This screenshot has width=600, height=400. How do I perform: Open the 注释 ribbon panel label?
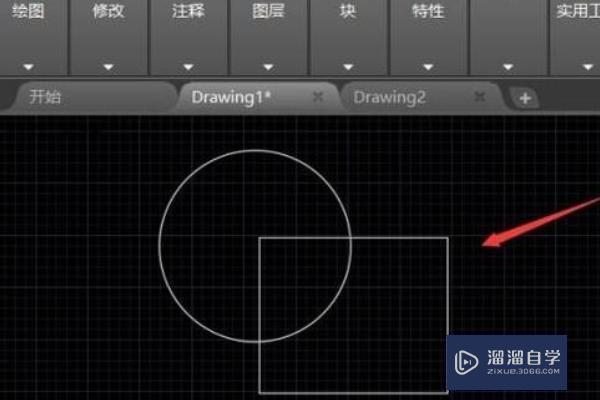(x=188, y=11)
